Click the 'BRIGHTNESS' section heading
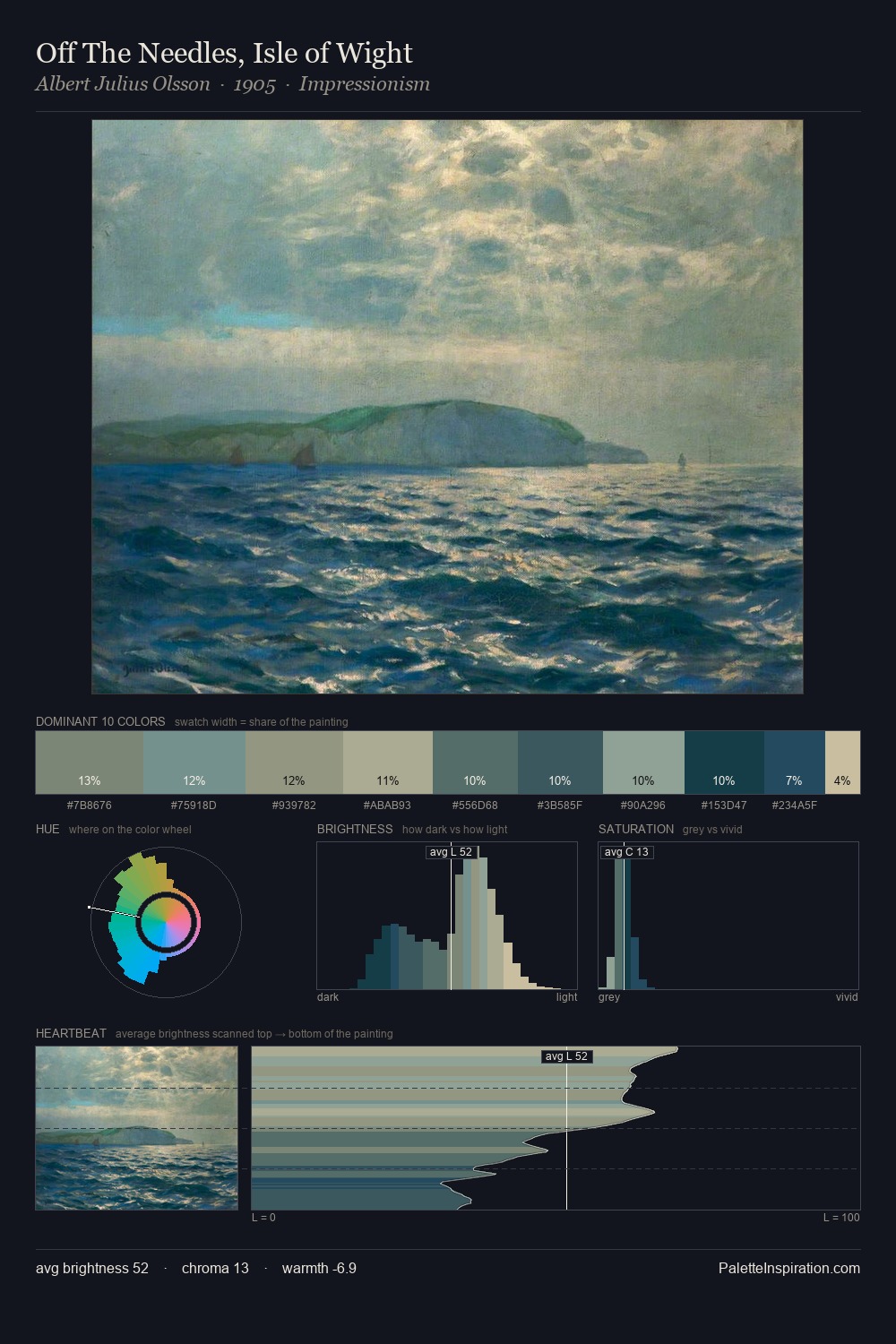Image resolution: width=896 pixels, height=1344 pixels. coord(355,829)
